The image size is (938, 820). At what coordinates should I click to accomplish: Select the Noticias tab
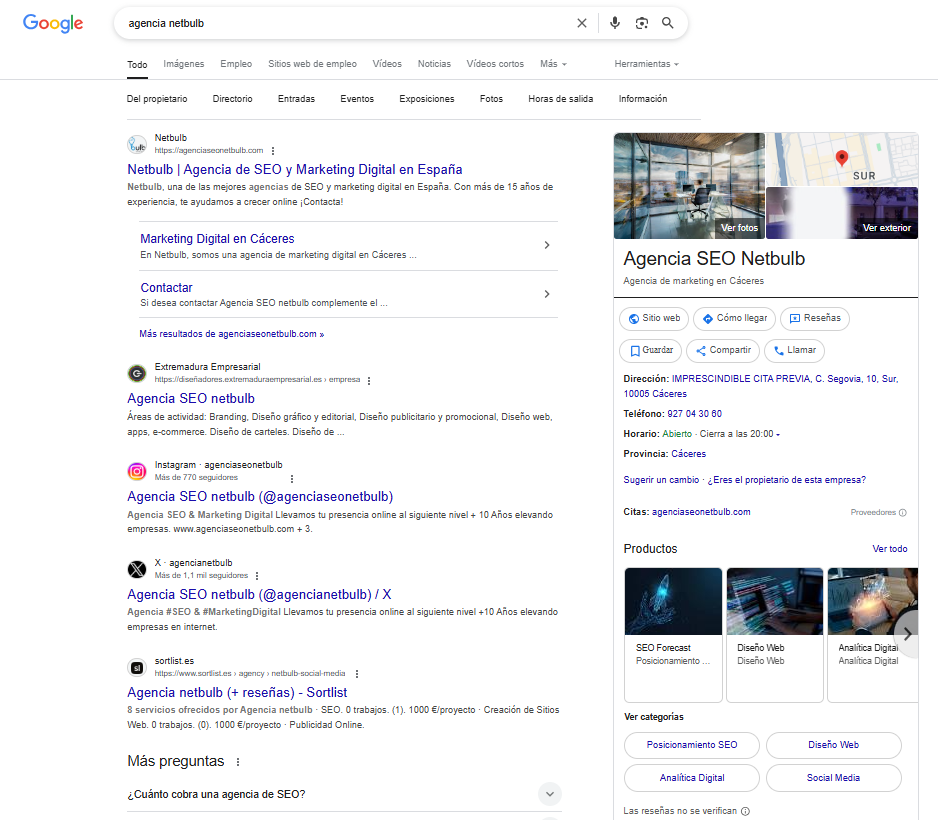point(434,63)
